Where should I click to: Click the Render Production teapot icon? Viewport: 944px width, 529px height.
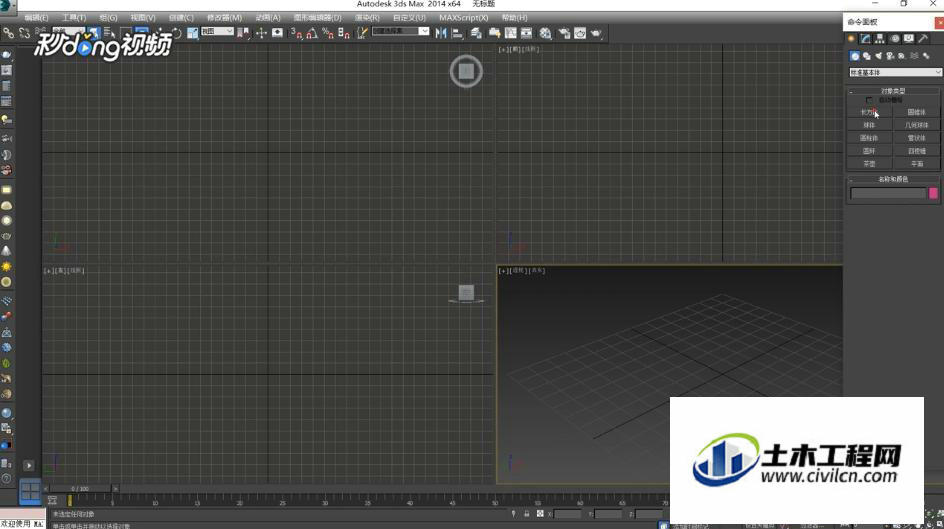596,32
